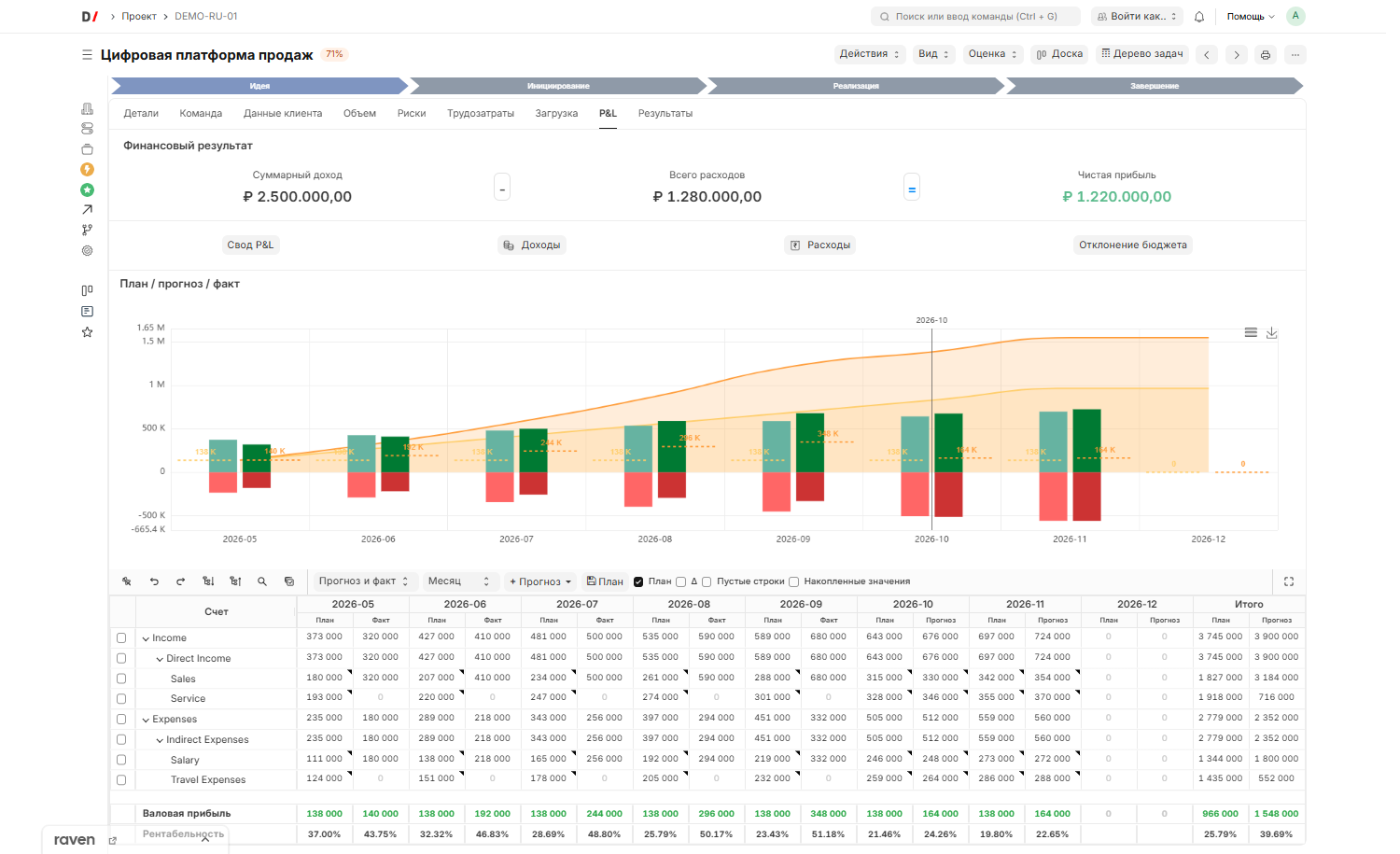This screenshot has width=1400, height=854.
Task: Enable the Δ checkbox
Action: [x=681, y=582]
